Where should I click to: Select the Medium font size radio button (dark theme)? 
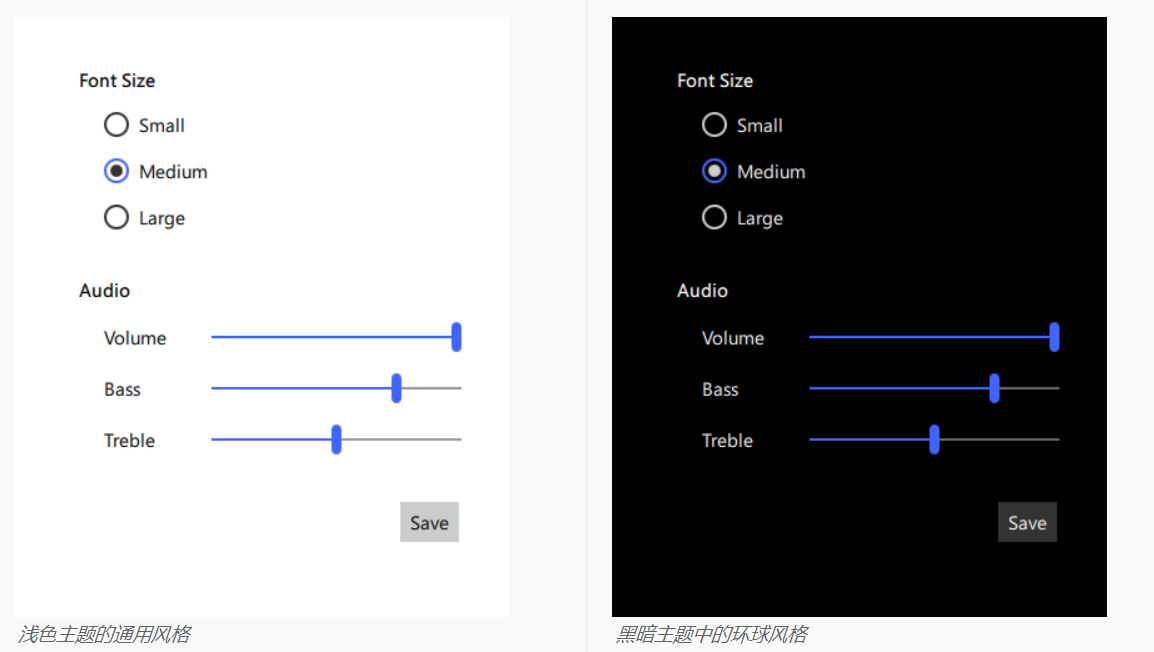click(714, 170)
